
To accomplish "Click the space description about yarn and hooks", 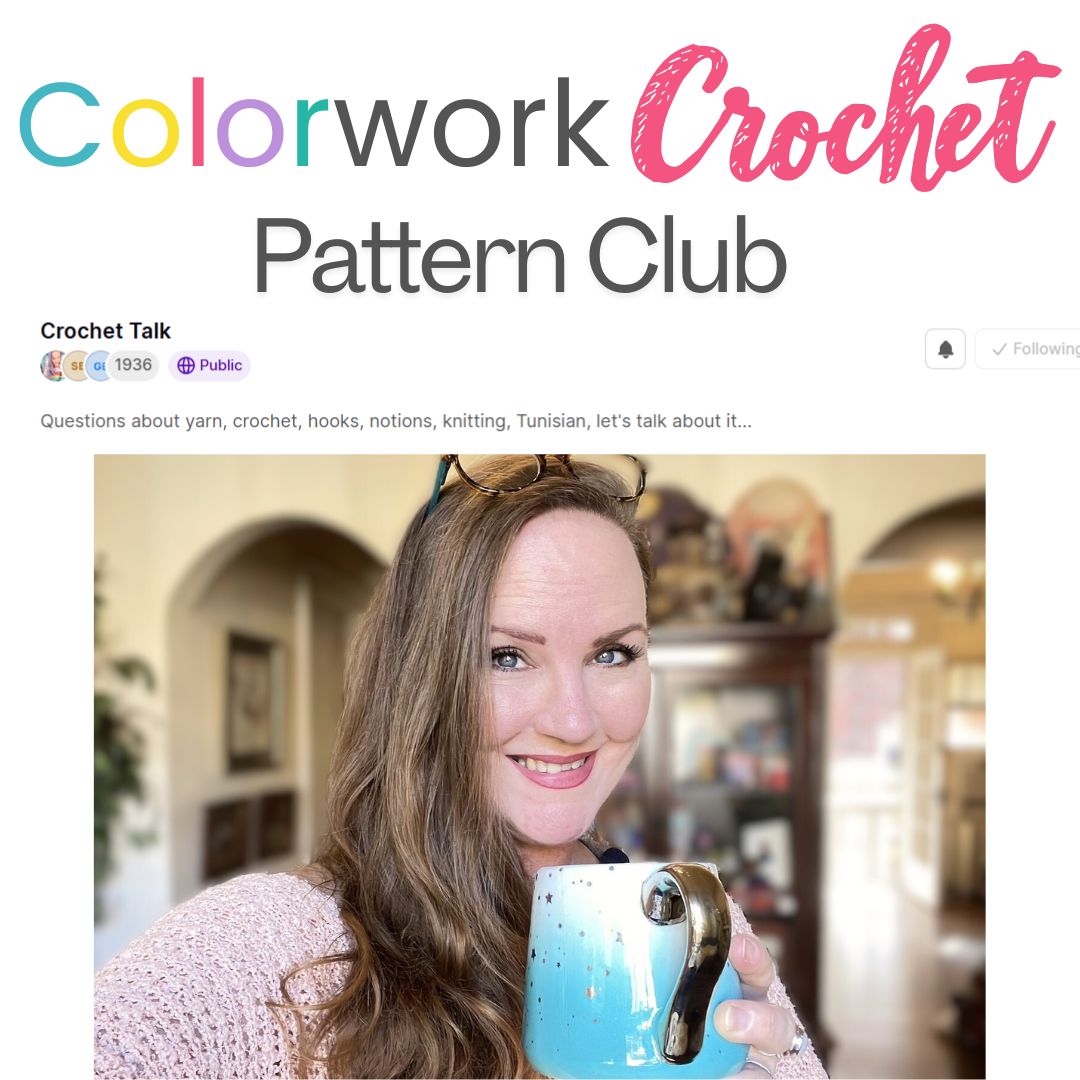I will [x=395, y=421].
